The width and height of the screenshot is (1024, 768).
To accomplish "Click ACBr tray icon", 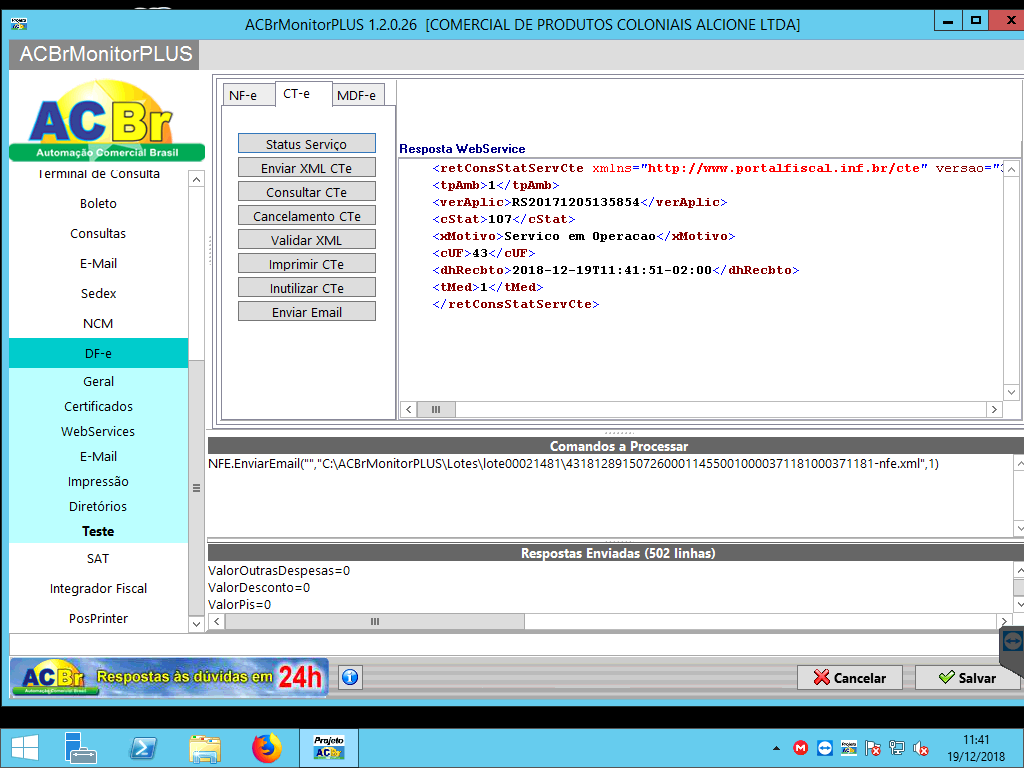I will [848, 748].
